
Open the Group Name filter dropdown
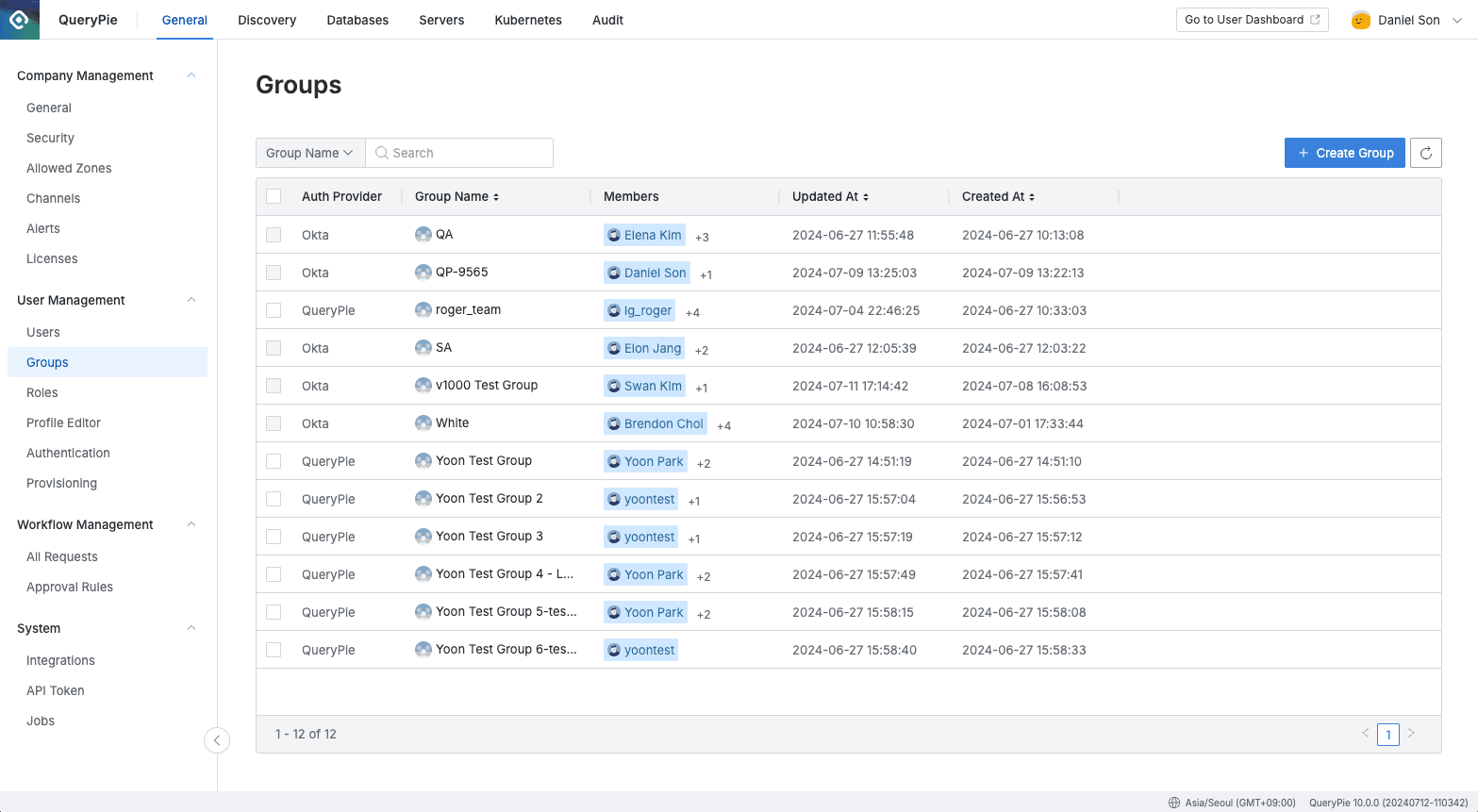coord(309,152)
